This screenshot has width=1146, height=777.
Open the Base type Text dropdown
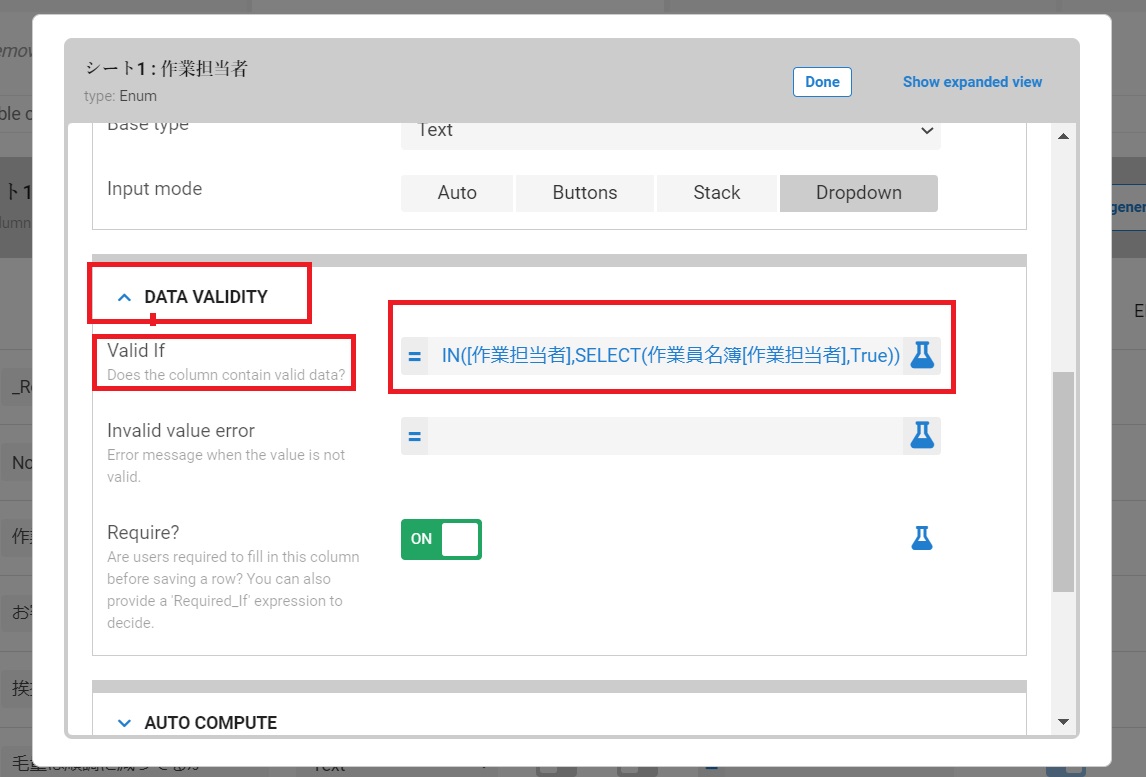(x=670, y=132)
